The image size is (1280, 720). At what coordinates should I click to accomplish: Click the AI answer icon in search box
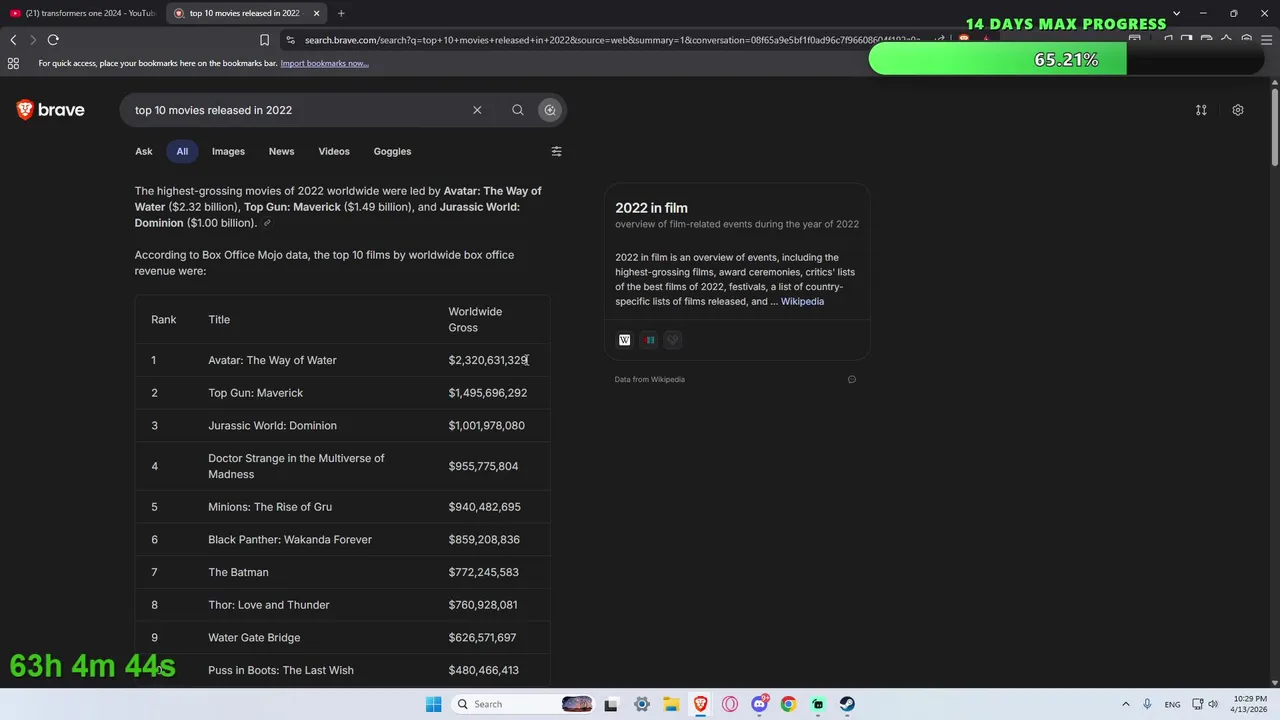tap(550, 110)
